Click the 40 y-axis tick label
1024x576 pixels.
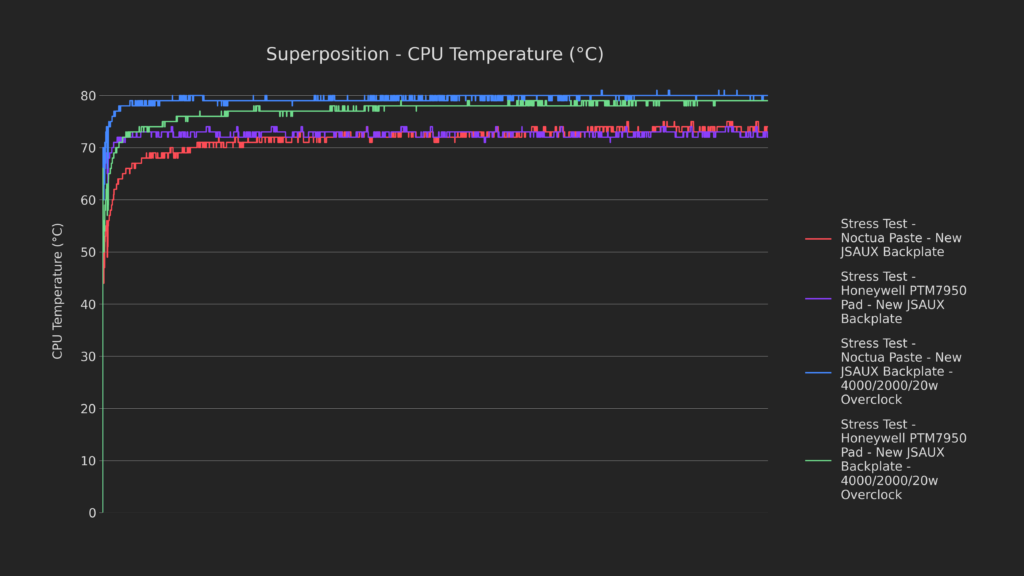click(88, 304)
